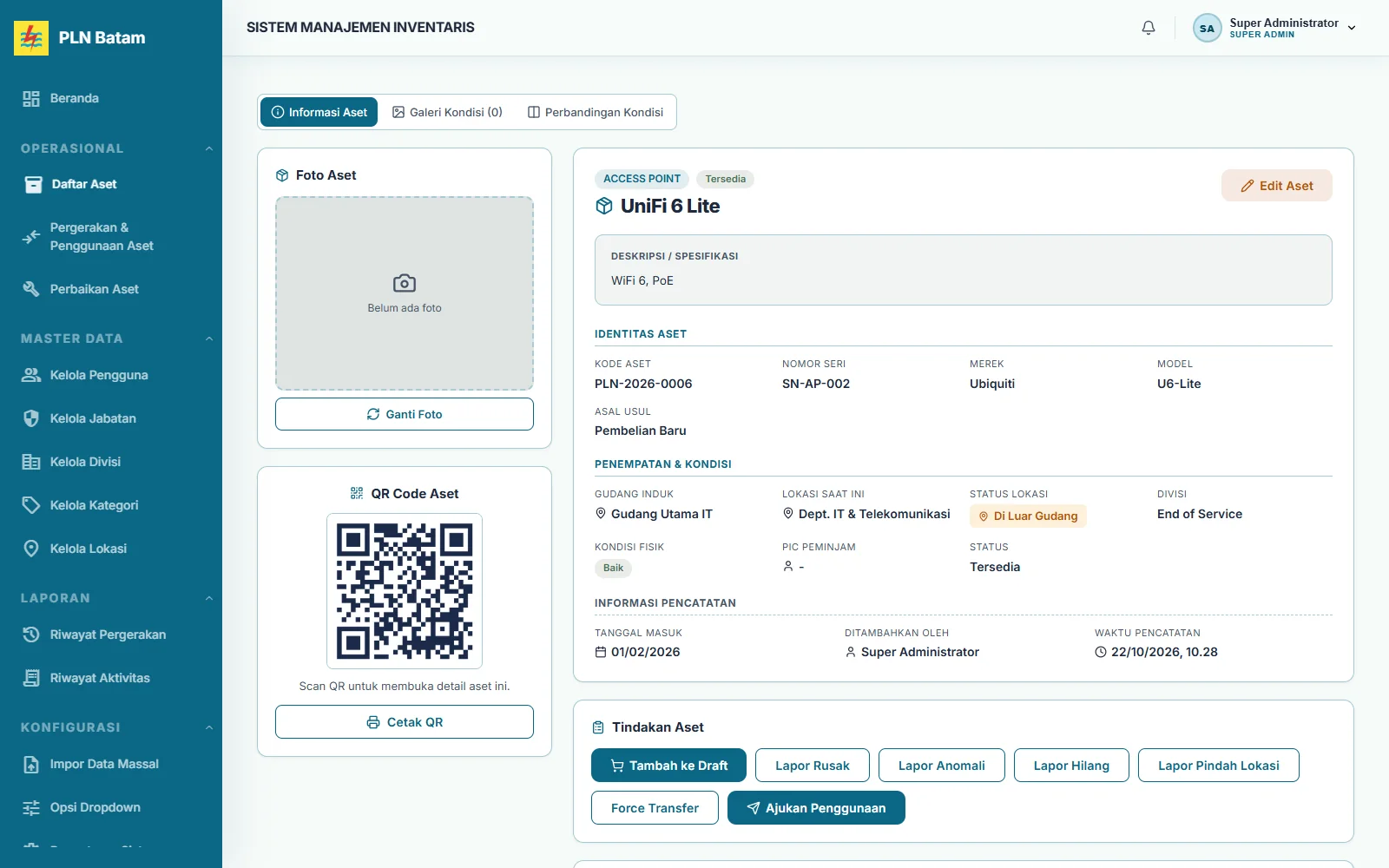The height and width of the screenshot is (868, 1389).
Task: Click Ajukan Penggunaan button
Action: point(816,808)
